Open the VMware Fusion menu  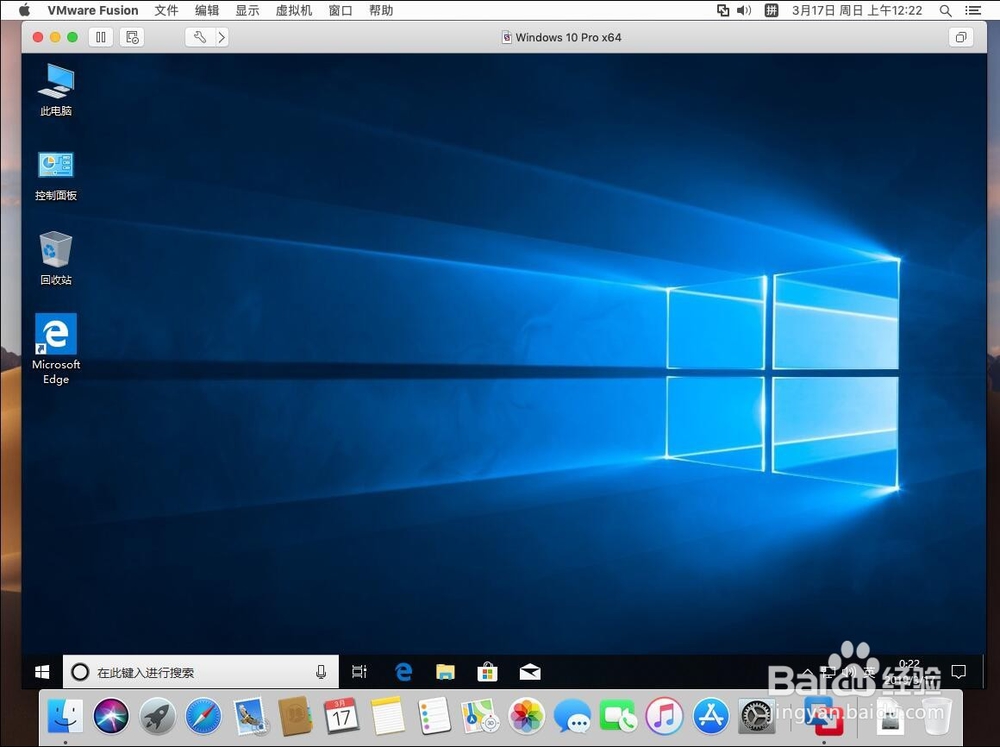92,10
